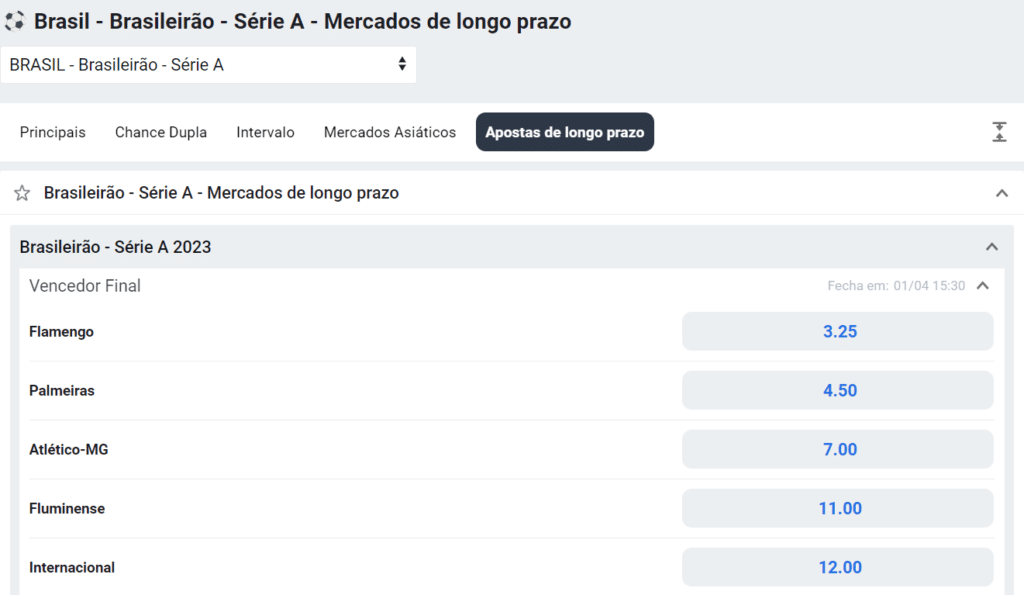Go to Mercados Asiáticos tab
1024x595 pixels.
tap(390, 132)
